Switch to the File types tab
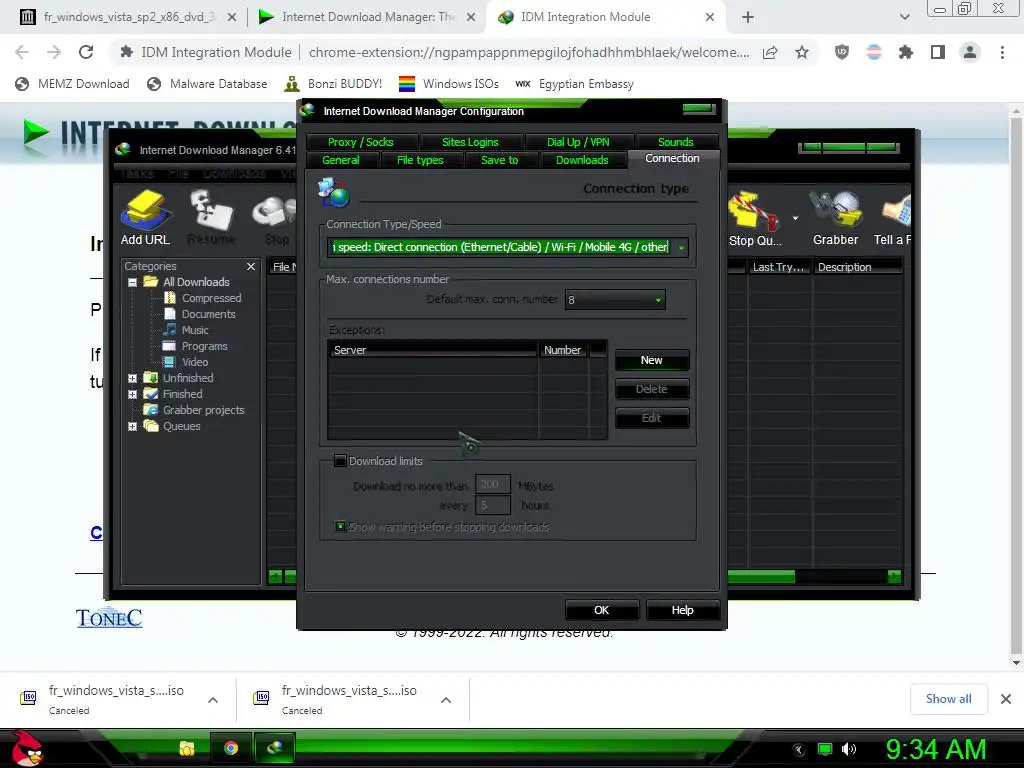 click(x=420, y=160)
